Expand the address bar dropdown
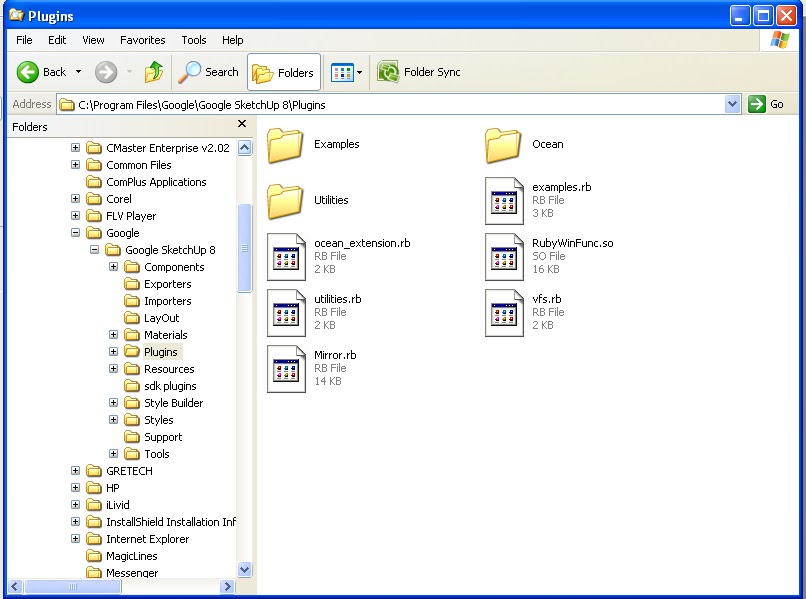 [732, 104]
